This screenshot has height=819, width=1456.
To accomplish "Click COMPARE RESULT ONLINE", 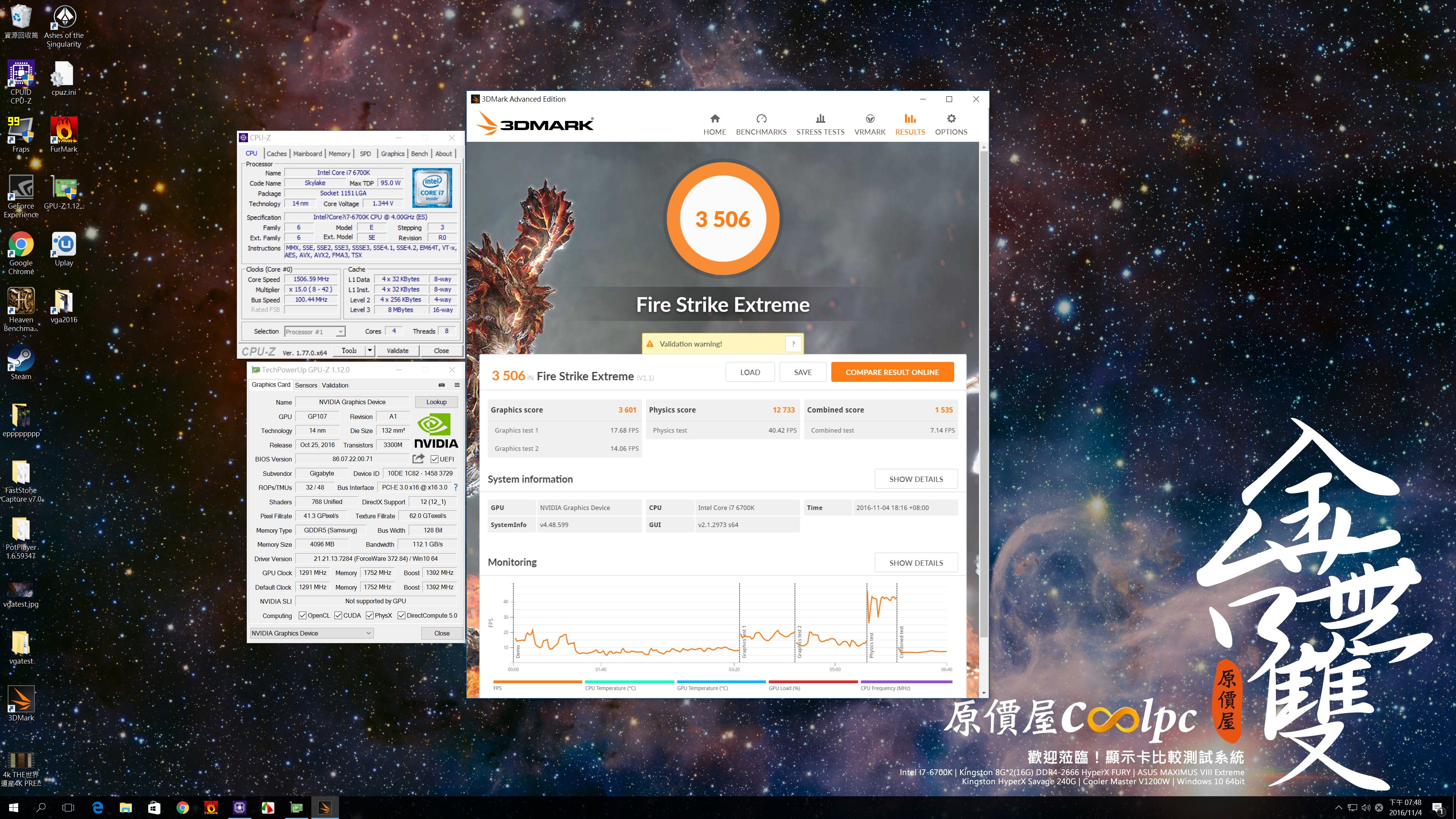I will (x=892, y=372).
